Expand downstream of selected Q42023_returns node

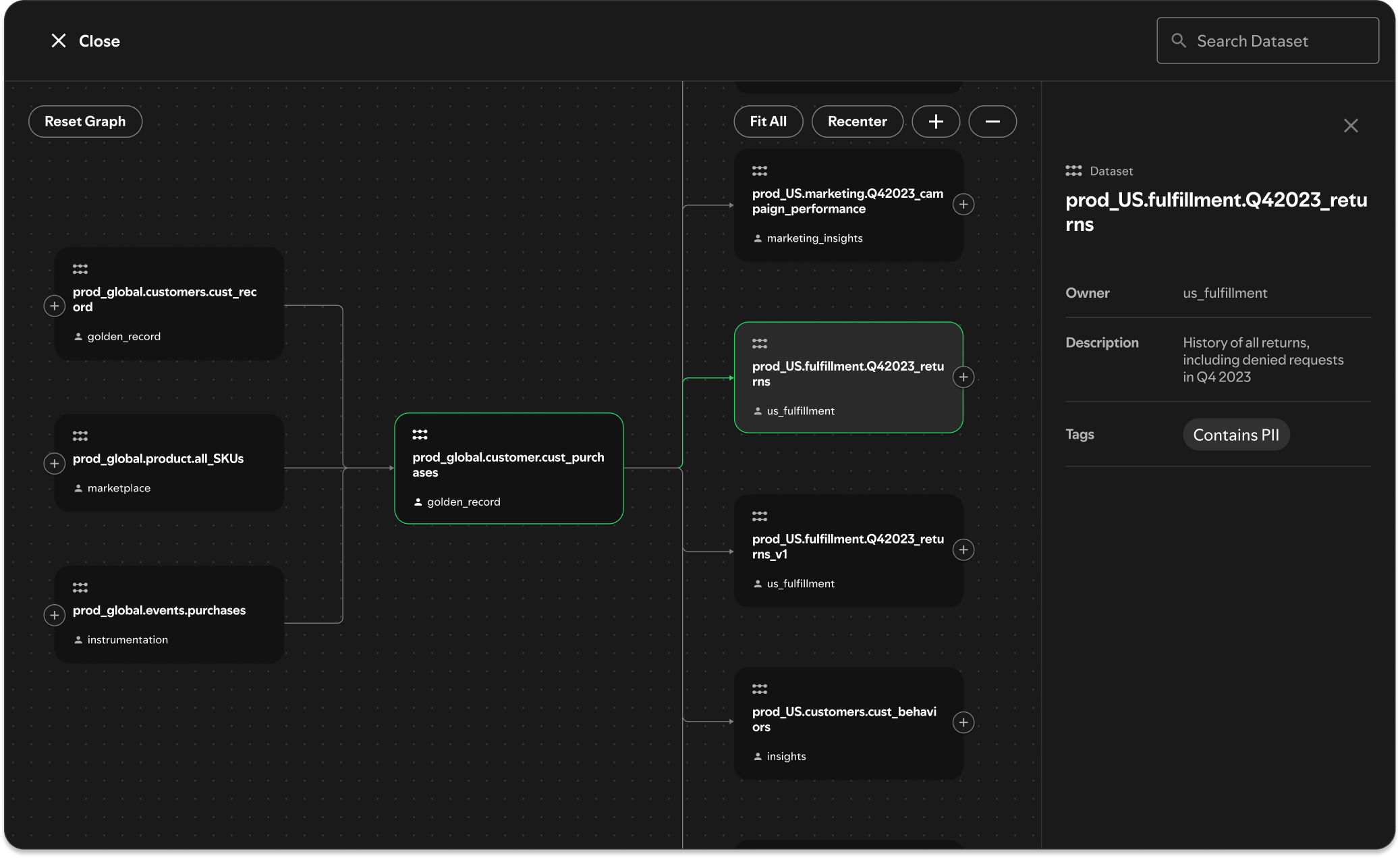(963, 377)
